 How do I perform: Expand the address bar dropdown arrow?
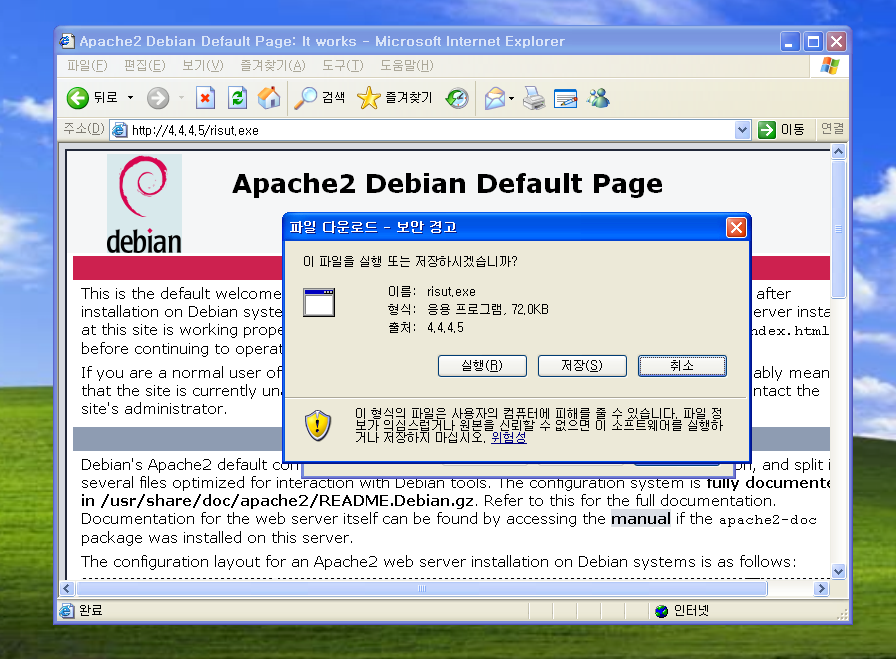tap(742, 130)
